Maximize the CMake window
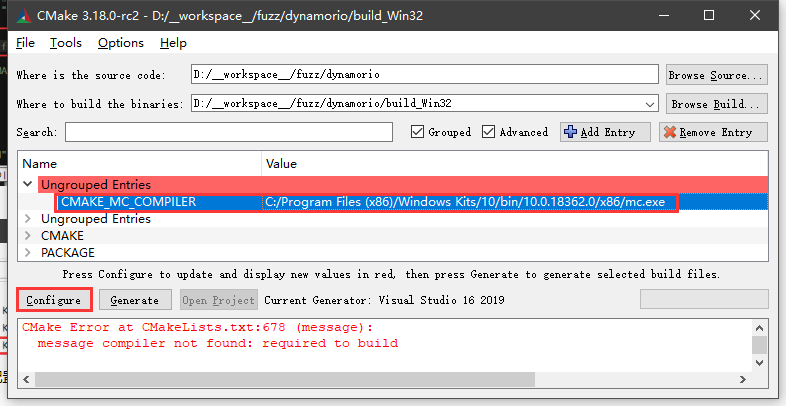 (x=709, y=16)
